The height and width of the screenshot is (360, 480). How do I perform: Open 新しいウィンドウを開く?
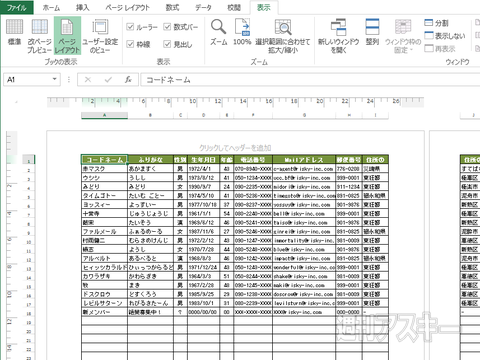[x=338, y=36]
